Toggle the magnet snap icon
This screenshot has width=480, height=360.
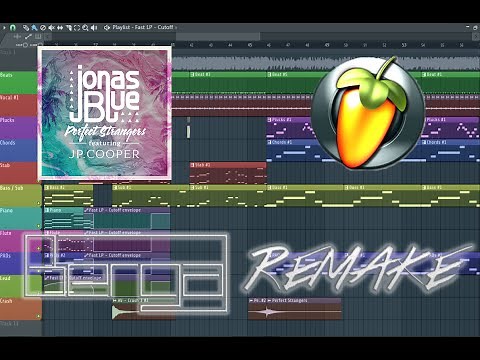(13, 27)
